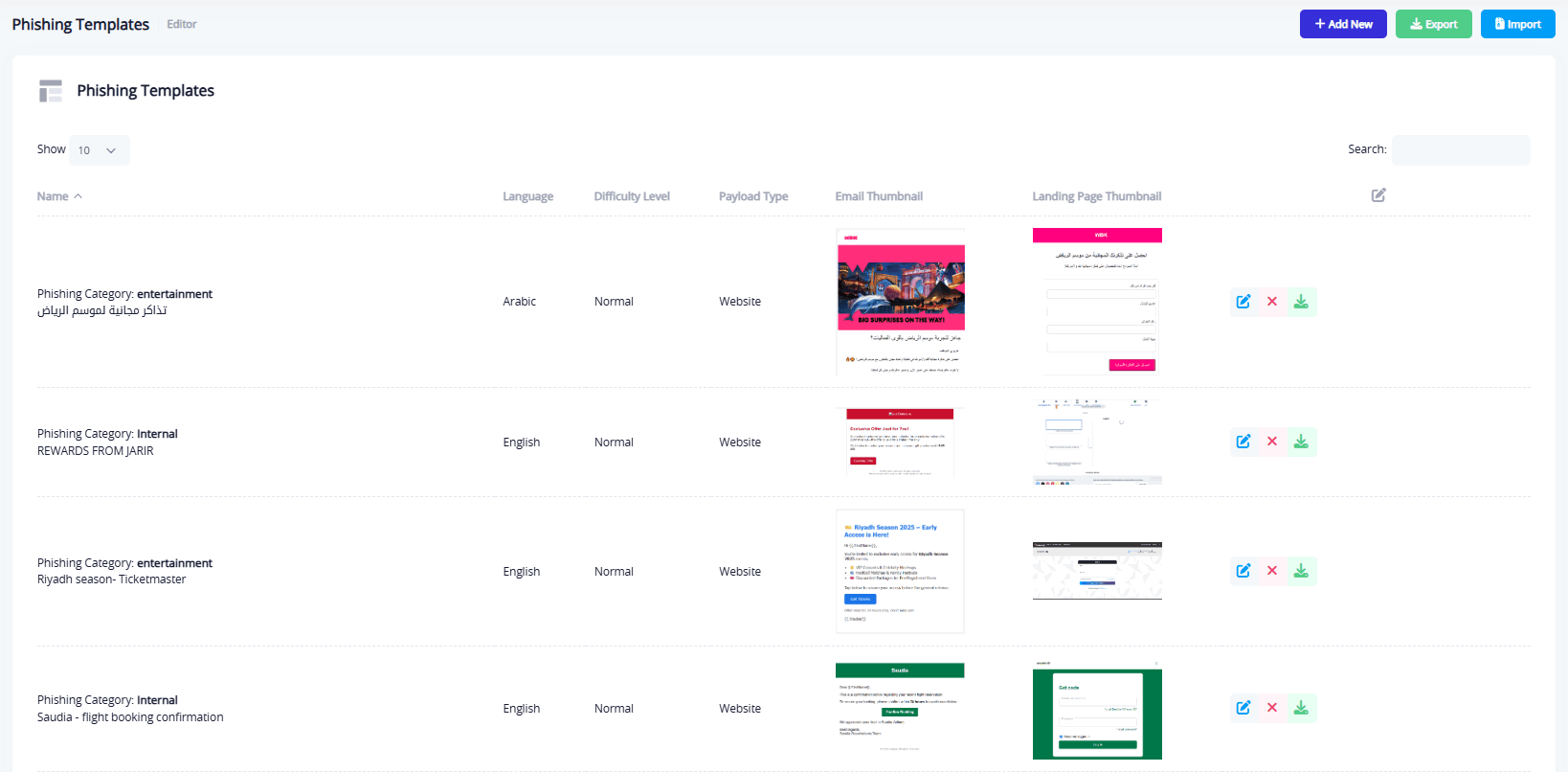Edit the Riyadh season- Ticketmaster template

click(x=1243, y=571)
